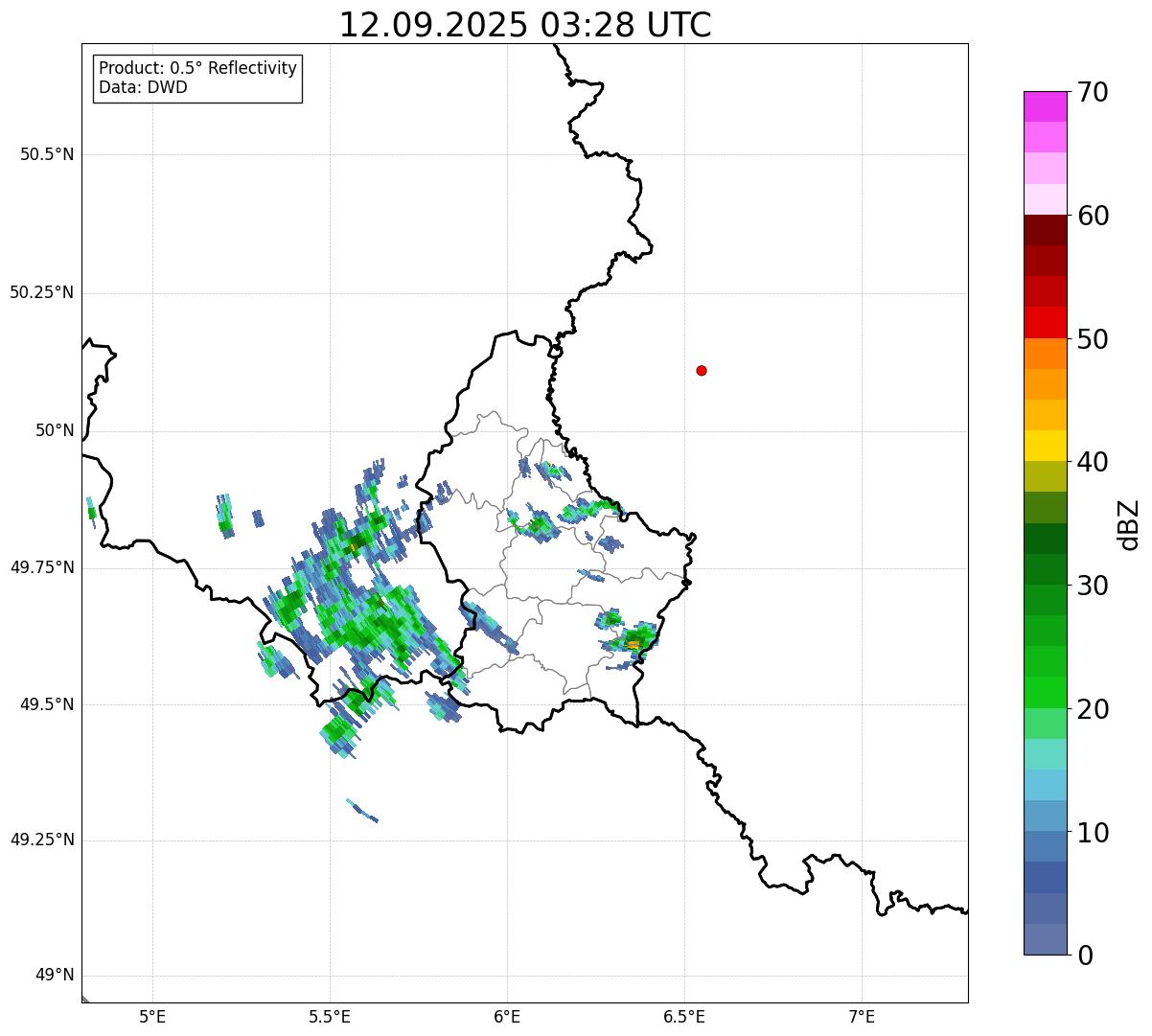Click the light blue colorbar segment between 10 and 20
1152x1036 pixels.
tap(1046, 785)
